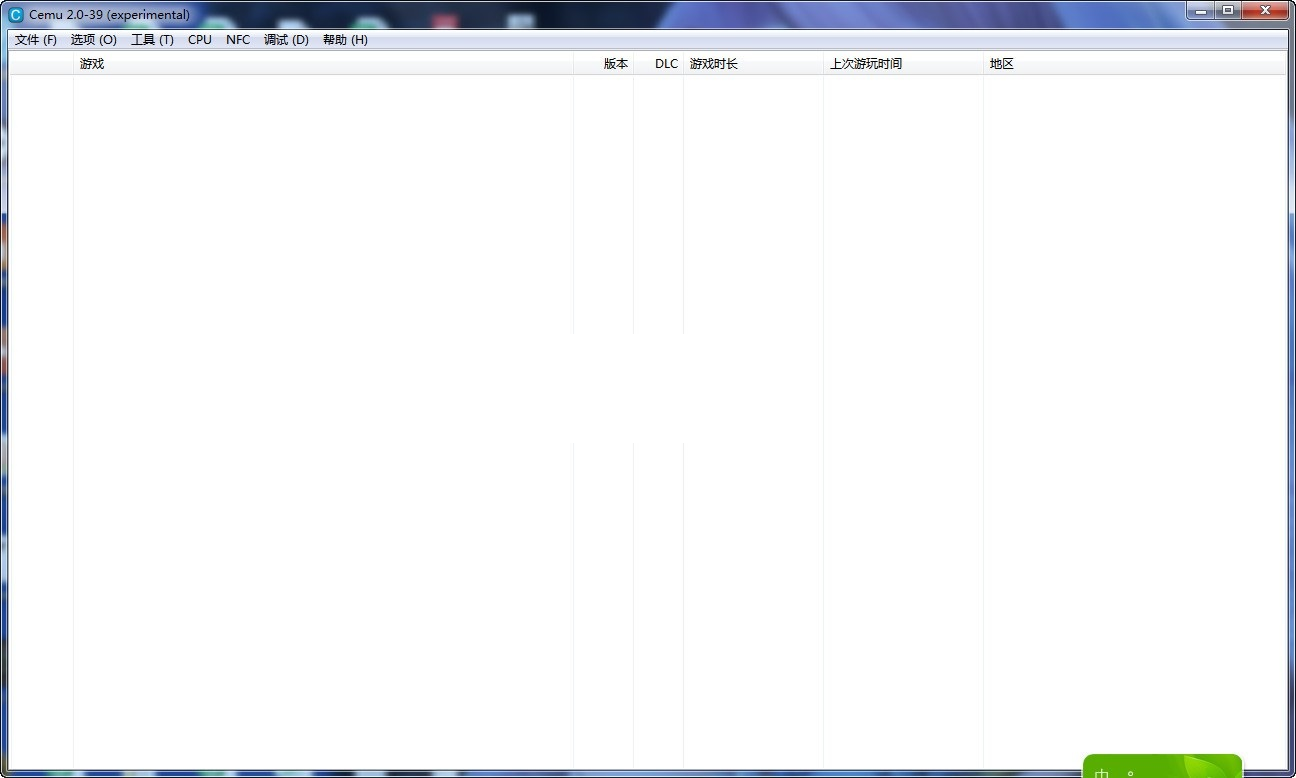Open the NFC menu
The image size is (1296, 778).
[238, 40]
